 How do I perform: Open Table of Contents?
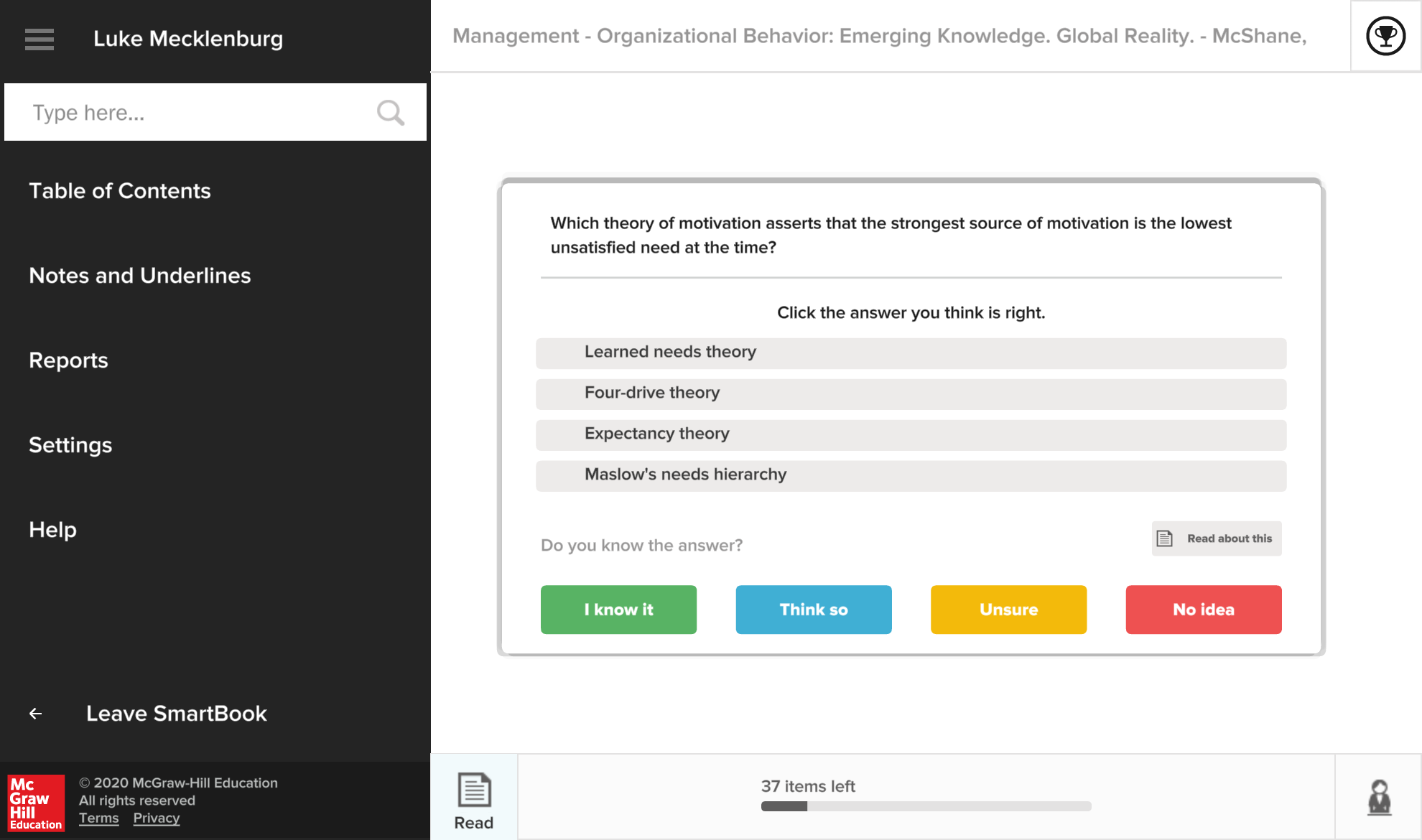[120, 191]
